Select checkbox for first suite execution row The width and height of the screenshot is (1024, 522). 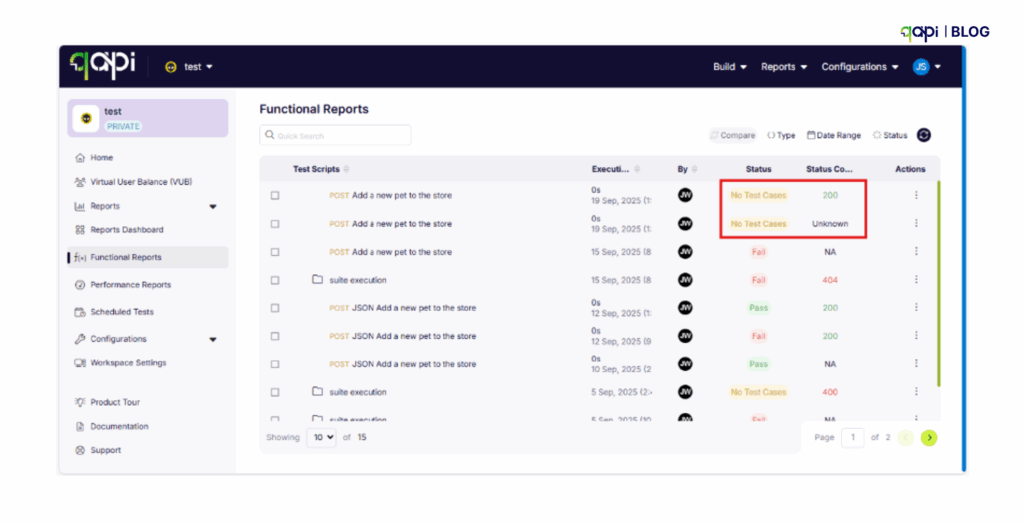pyautogui.click(x=275, y=280)
